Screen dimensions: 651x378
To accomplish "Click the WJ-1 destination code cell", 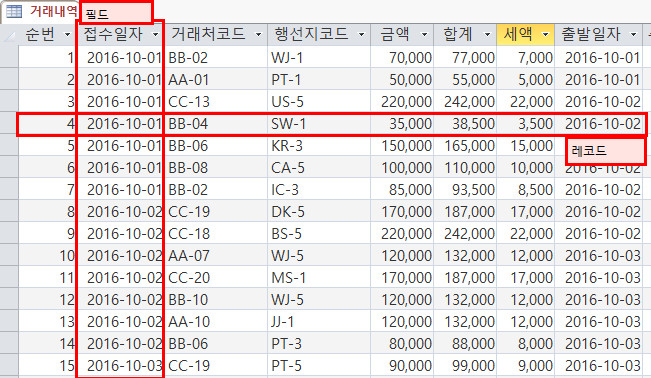I will pyautogui.click(x=319, y=57).
